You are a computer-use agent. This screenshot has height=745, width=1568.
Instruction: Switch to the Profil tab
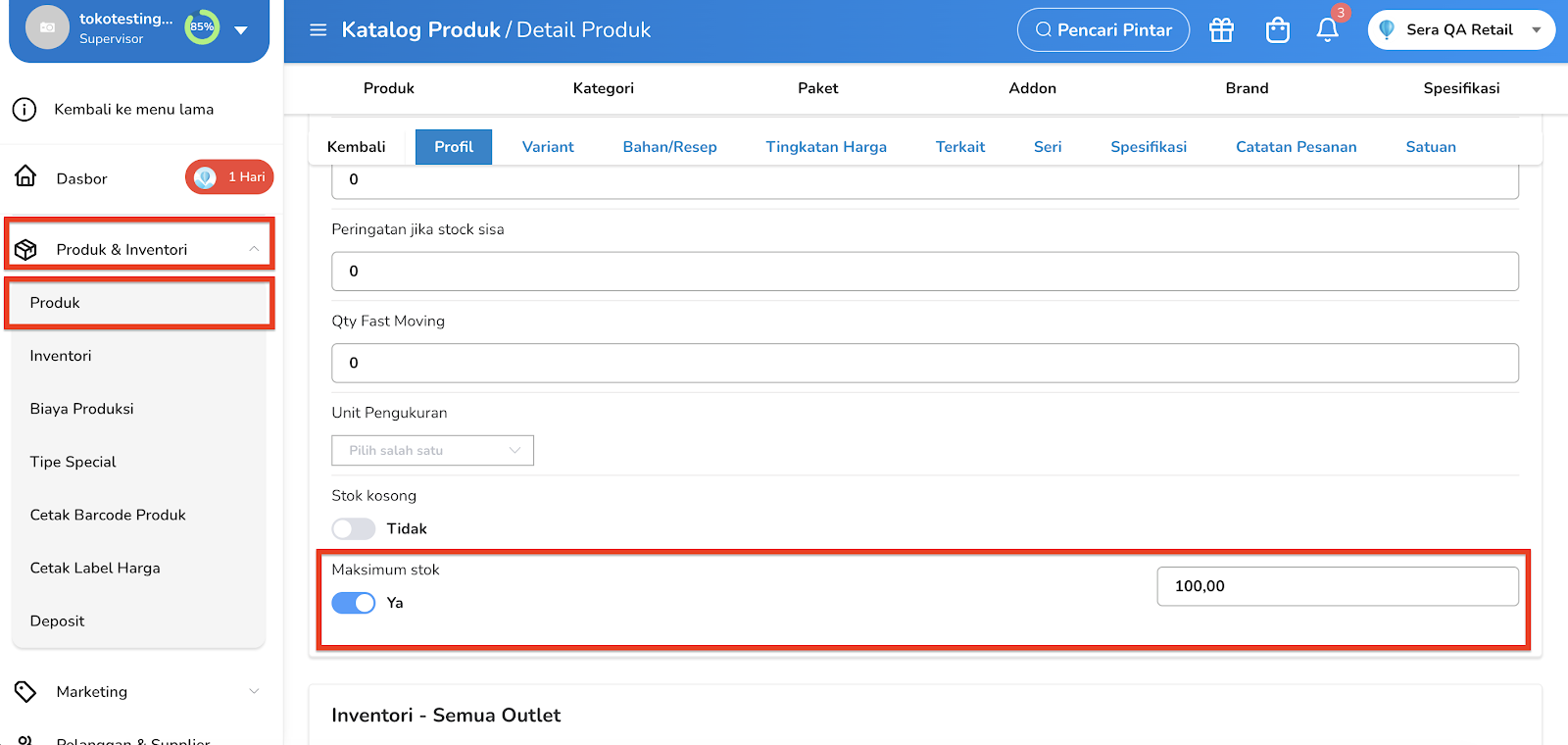[x=454, y=147]
